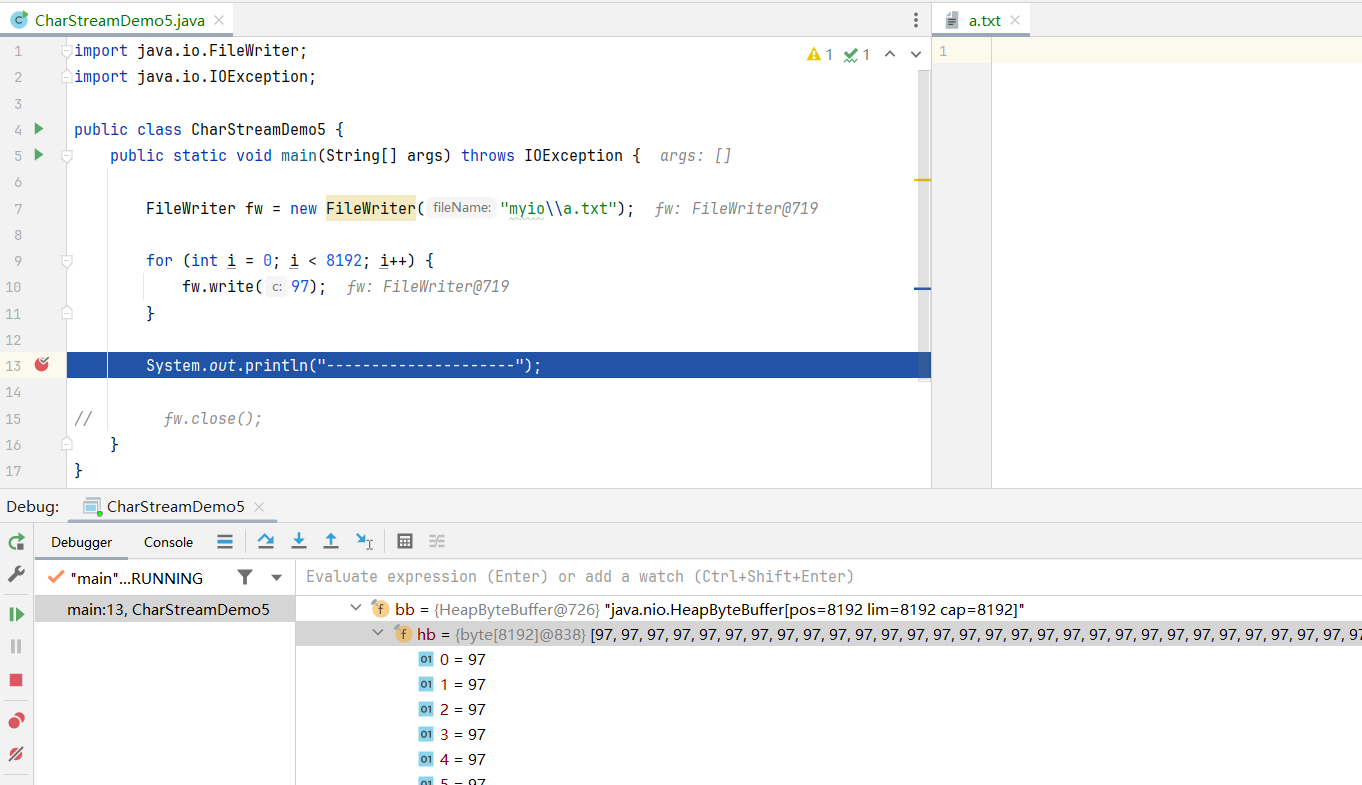Click the import java.io.IOException line
1362x785 pixels.
tap(195, 77)
